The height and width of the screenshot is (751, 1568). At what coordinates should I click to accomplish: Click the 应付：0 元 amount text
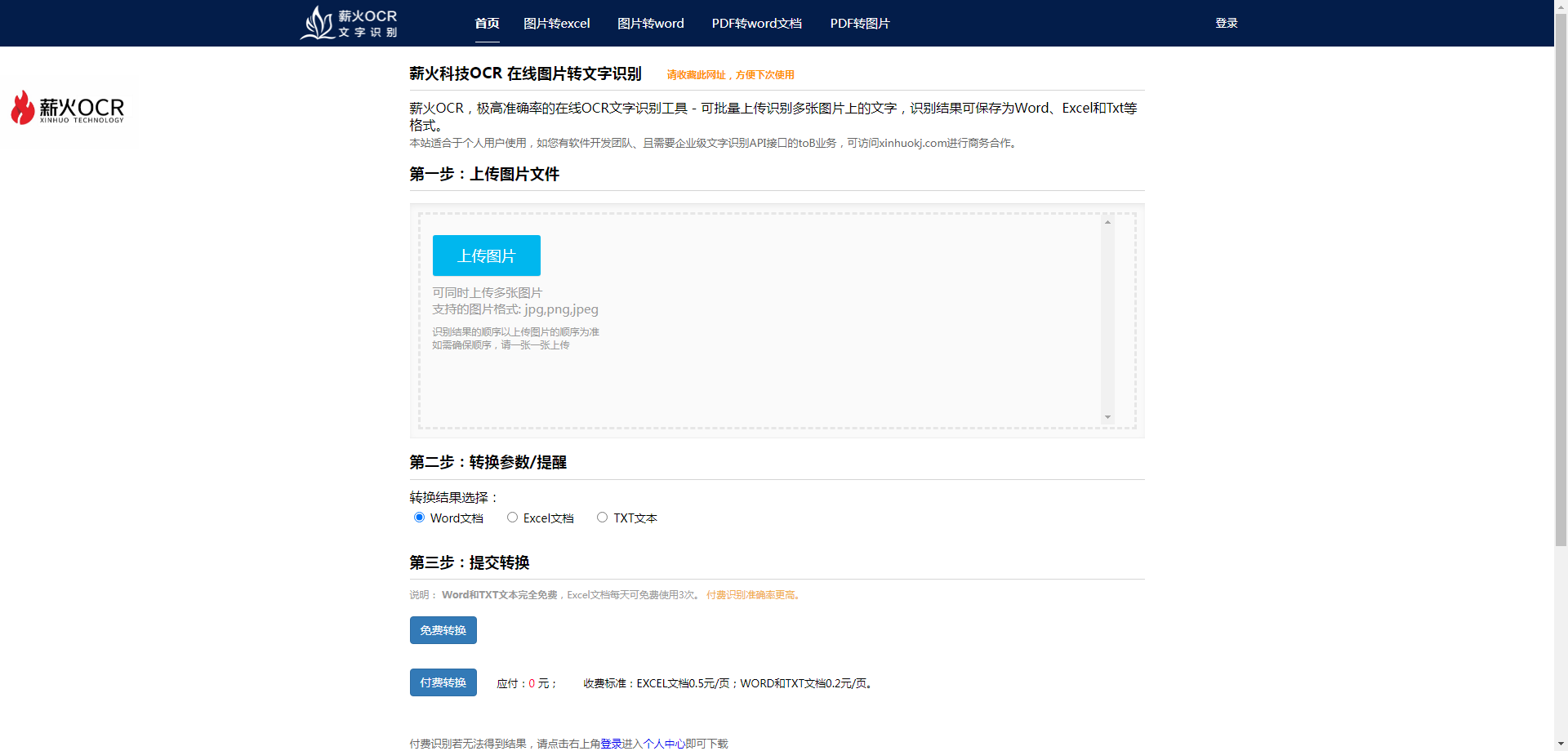click(x=526, y=683)
